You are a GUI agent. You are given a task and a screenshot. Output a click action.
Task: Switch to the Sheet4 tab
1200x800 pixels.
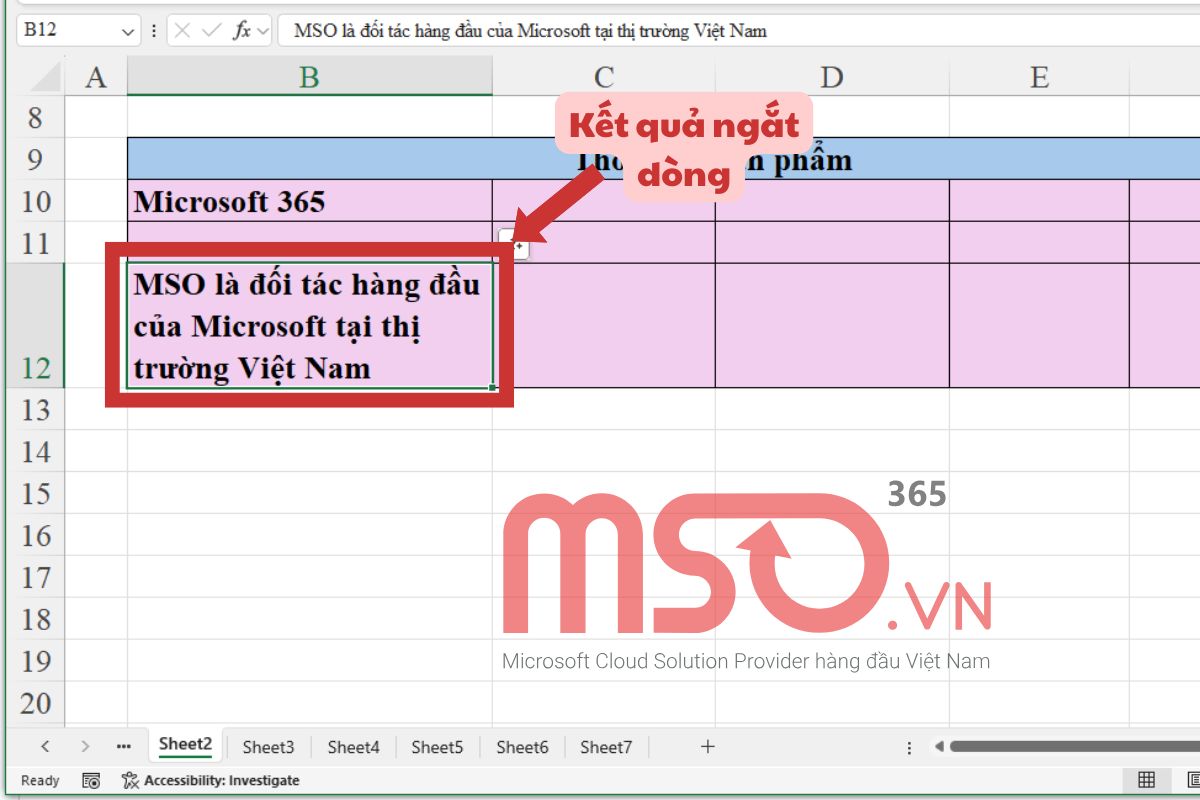pos(353,746)
